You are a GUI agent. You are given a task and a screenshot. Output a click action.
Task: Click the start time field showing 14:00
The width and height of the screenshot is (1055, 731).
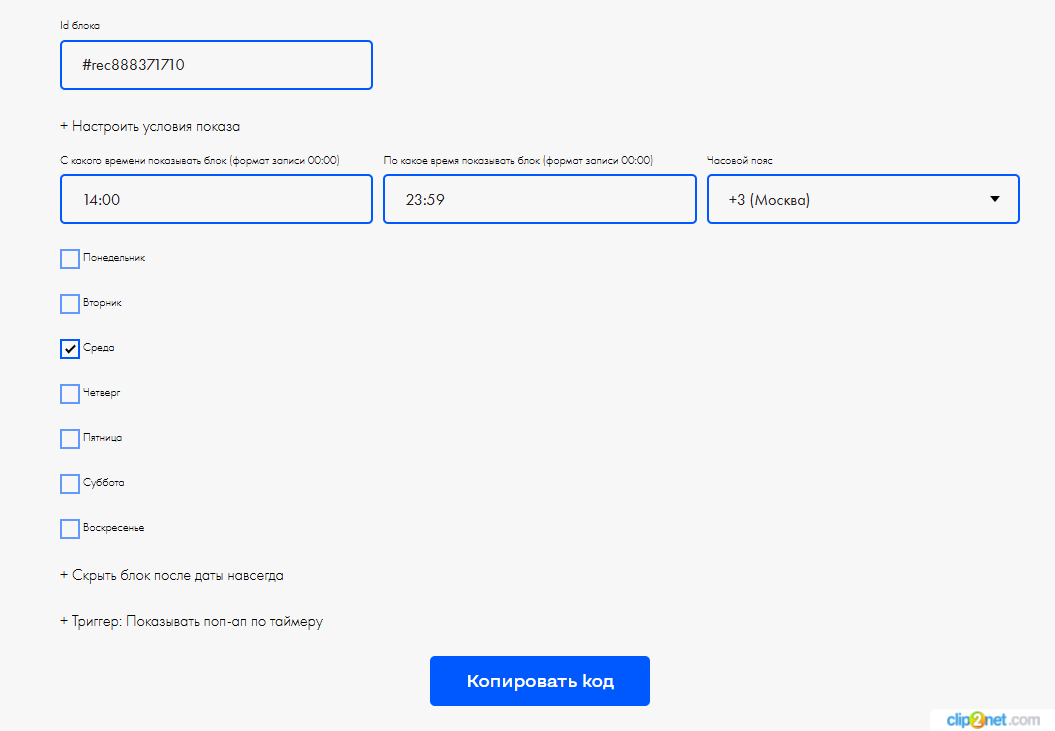coord(216,199)
